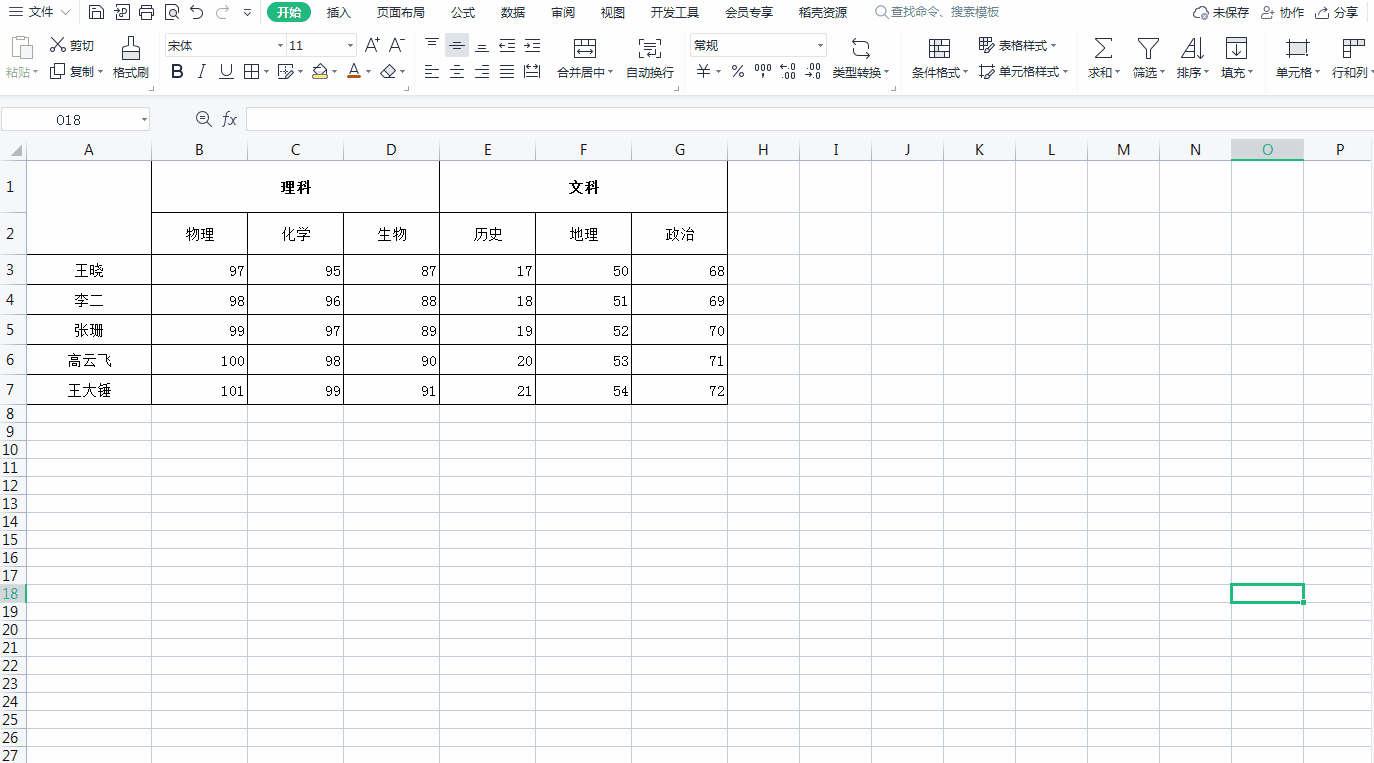Click the zoom magnifier beside formula bar
The height and width of the screenshot is (763, 1374).
(204, 119)
